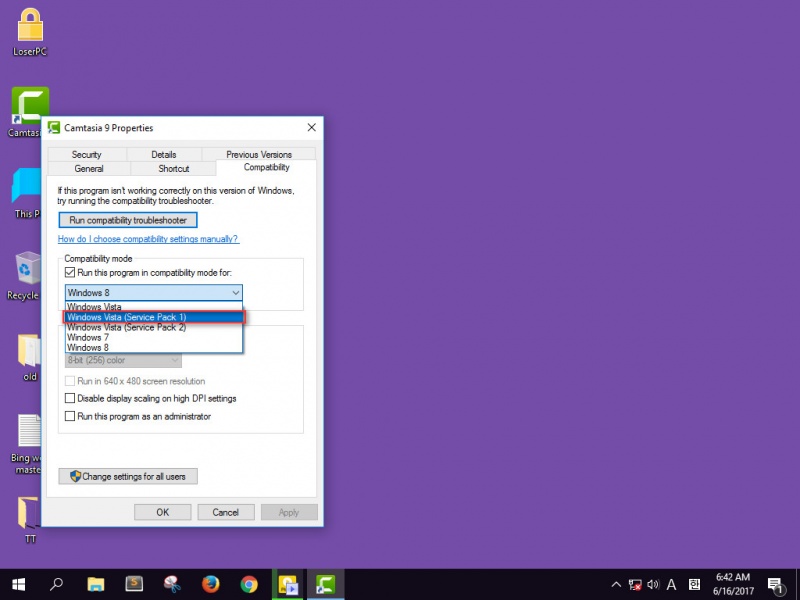800x600 pixels.
Task: Open File Explorer from the taskbar
Action: [x=95, y=584]
